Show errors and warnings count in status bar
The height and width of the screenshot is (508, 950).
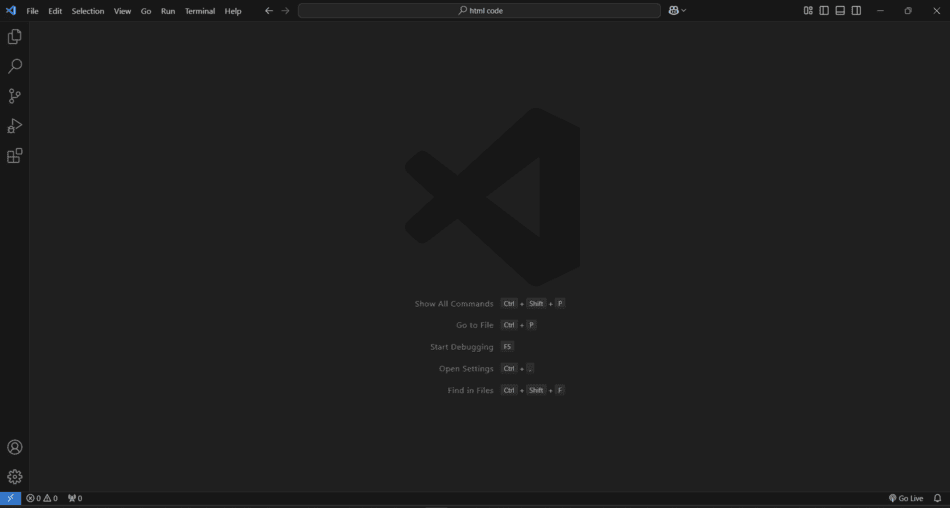click(x=42, y=498)
